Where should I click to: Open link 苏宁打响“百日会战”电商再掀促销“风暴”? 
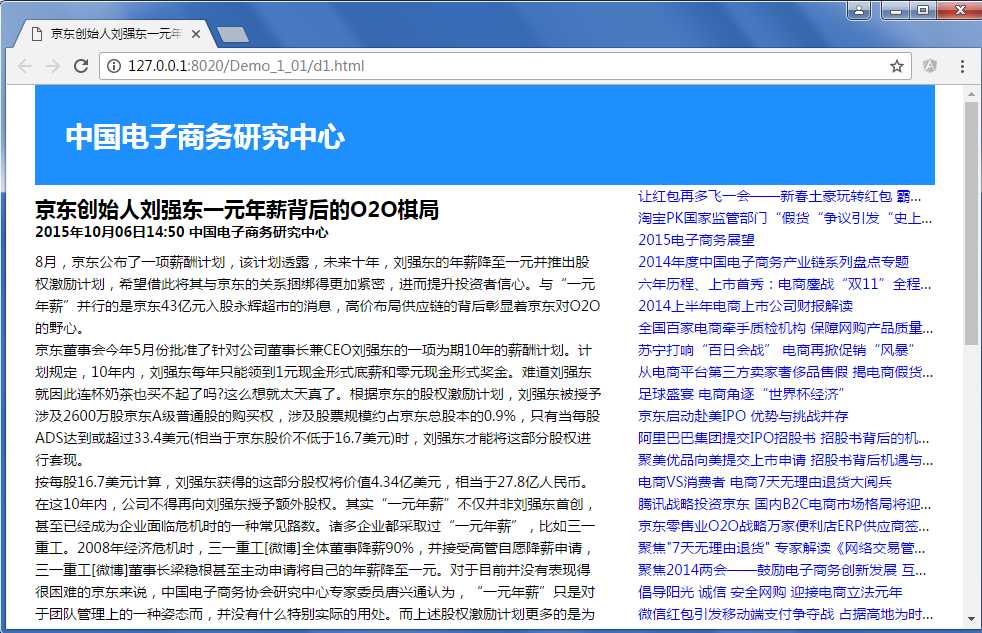click(777, 350)
